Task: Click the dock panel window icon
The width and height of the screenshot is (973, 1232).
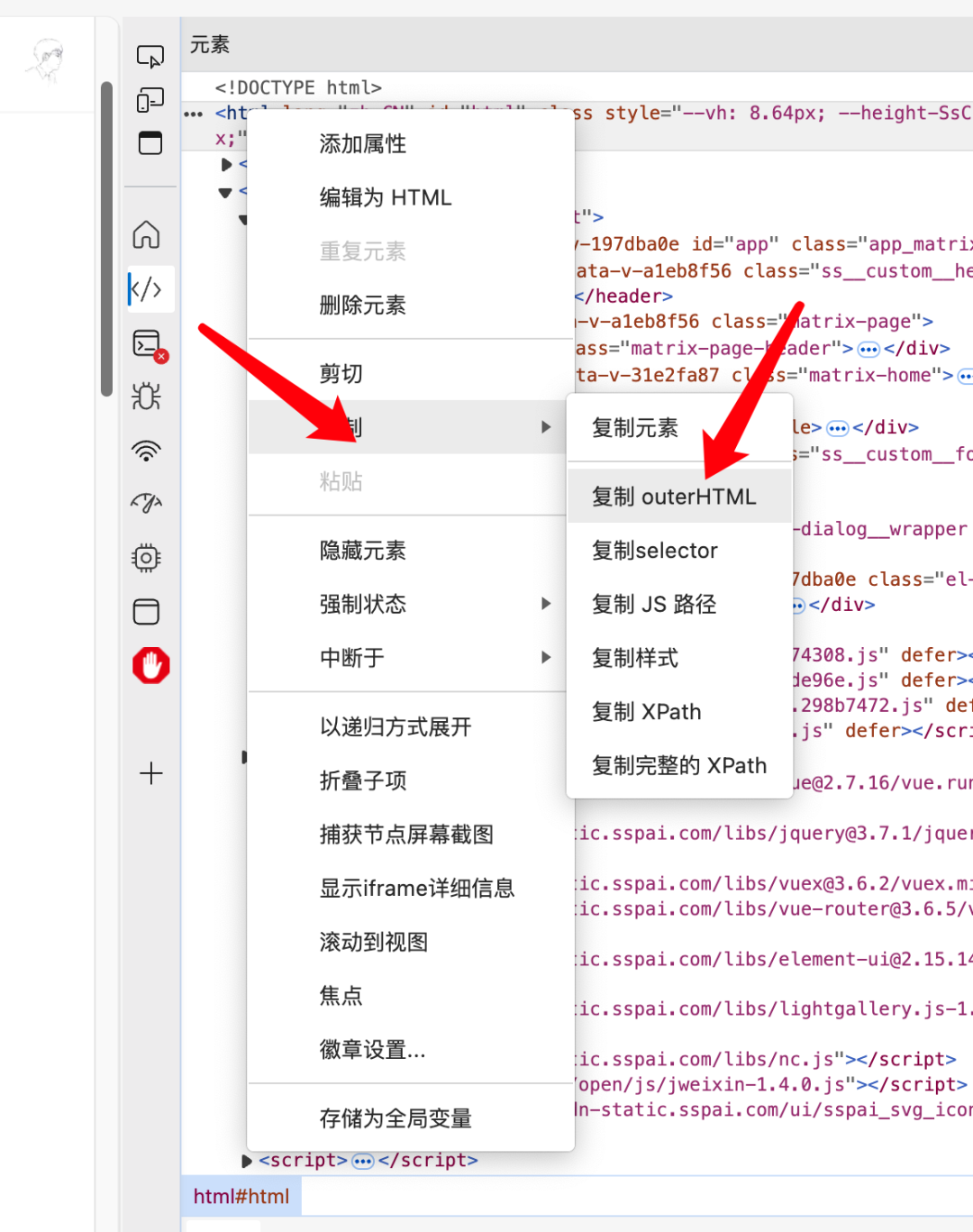Action: click(150, 143)
